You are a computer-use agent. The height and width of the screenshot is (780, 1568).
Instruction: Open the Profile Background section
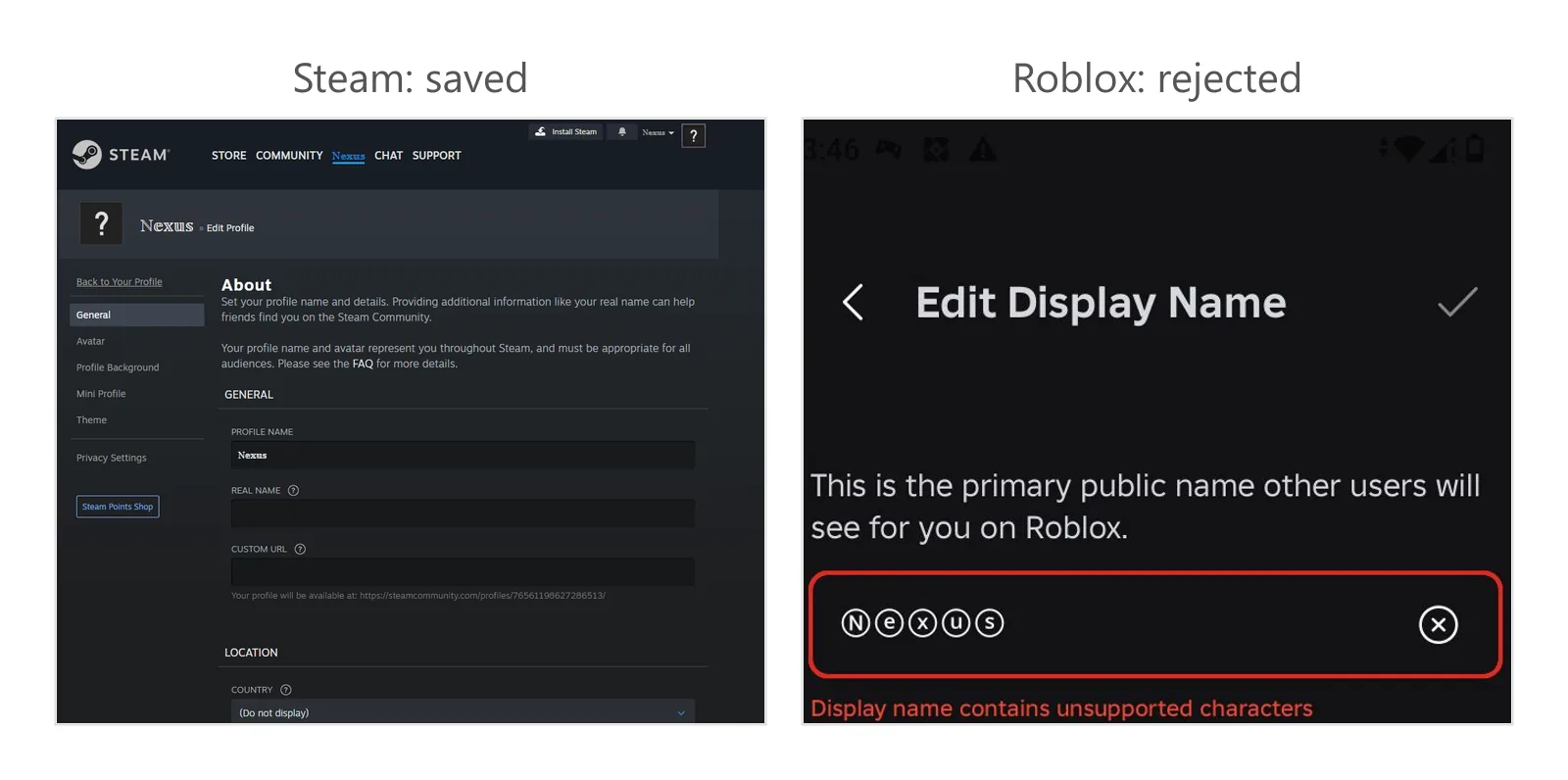pos(118,367)
